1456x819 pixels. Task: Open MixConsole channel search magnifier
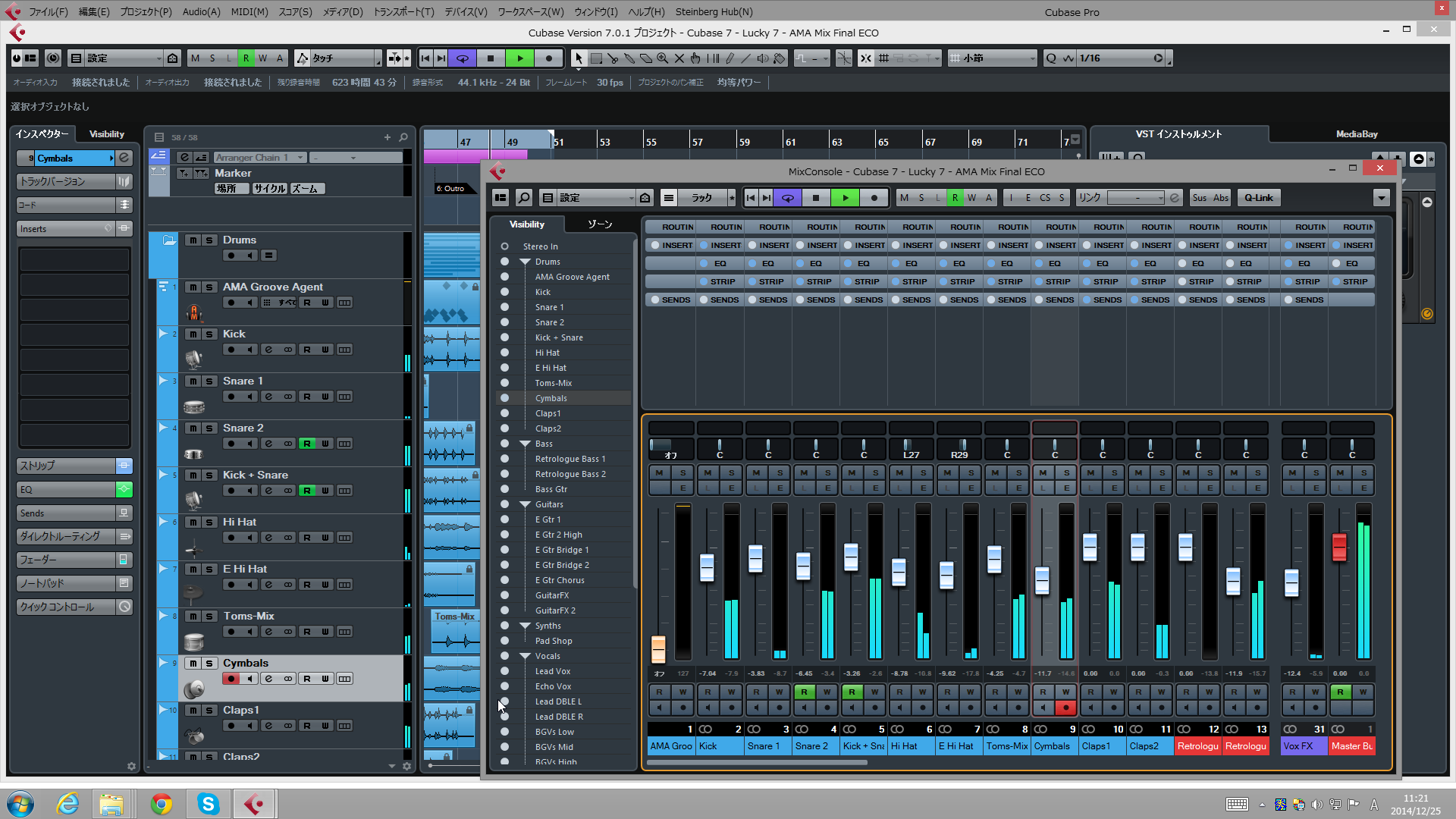[x=524, y=198]
